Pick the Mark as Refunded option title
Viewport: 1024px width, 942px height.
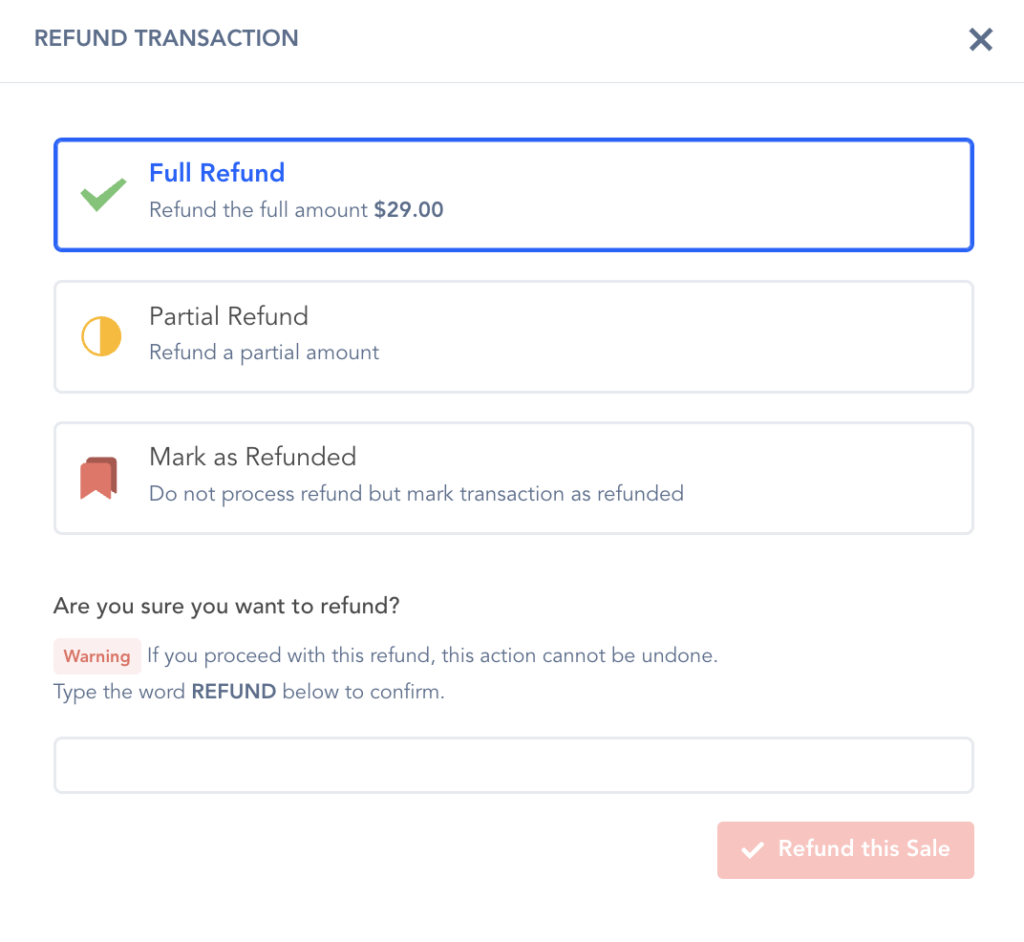point(252,457)
